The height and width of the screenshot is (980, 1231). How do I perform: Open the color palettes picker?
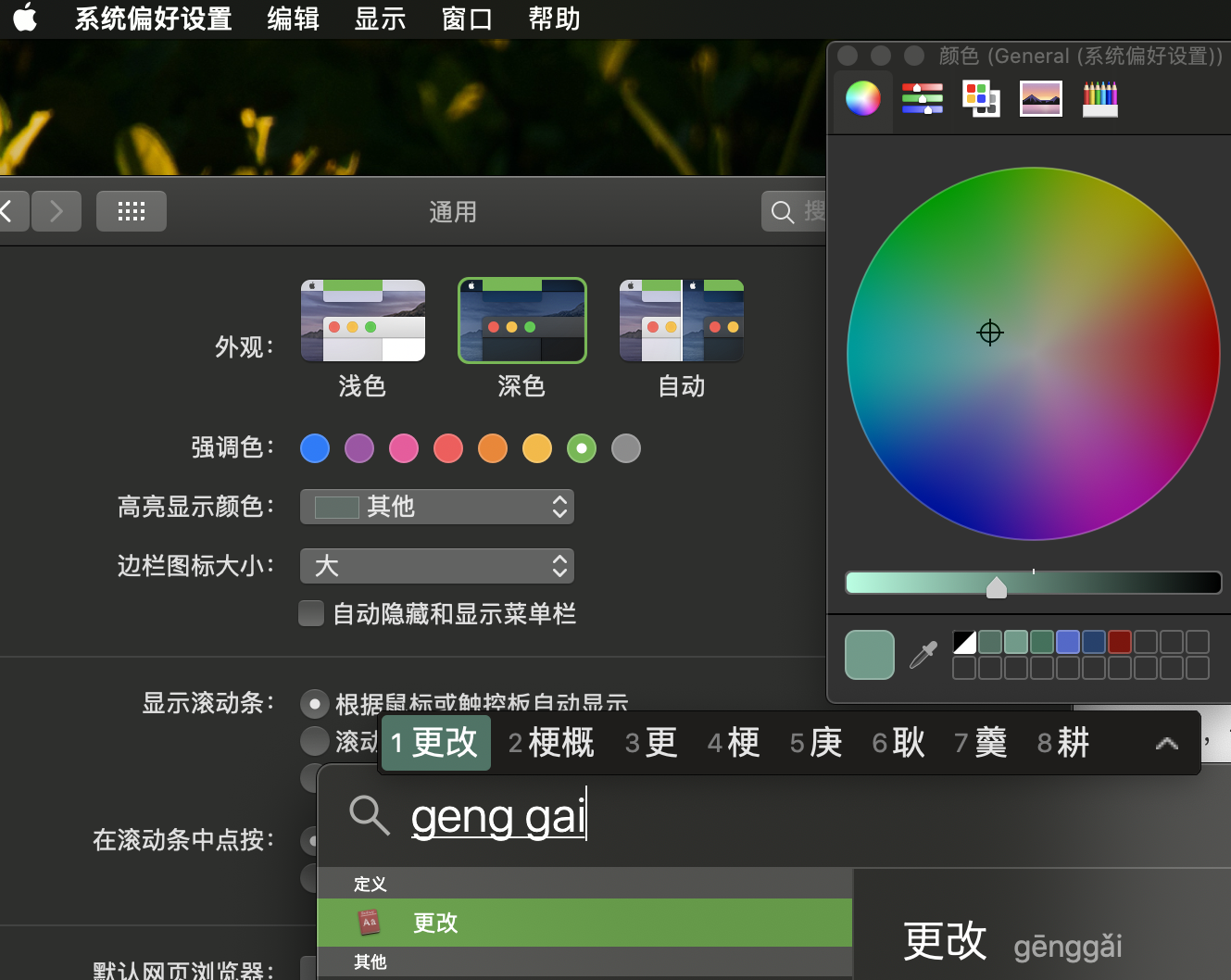[x=981, y=98]
